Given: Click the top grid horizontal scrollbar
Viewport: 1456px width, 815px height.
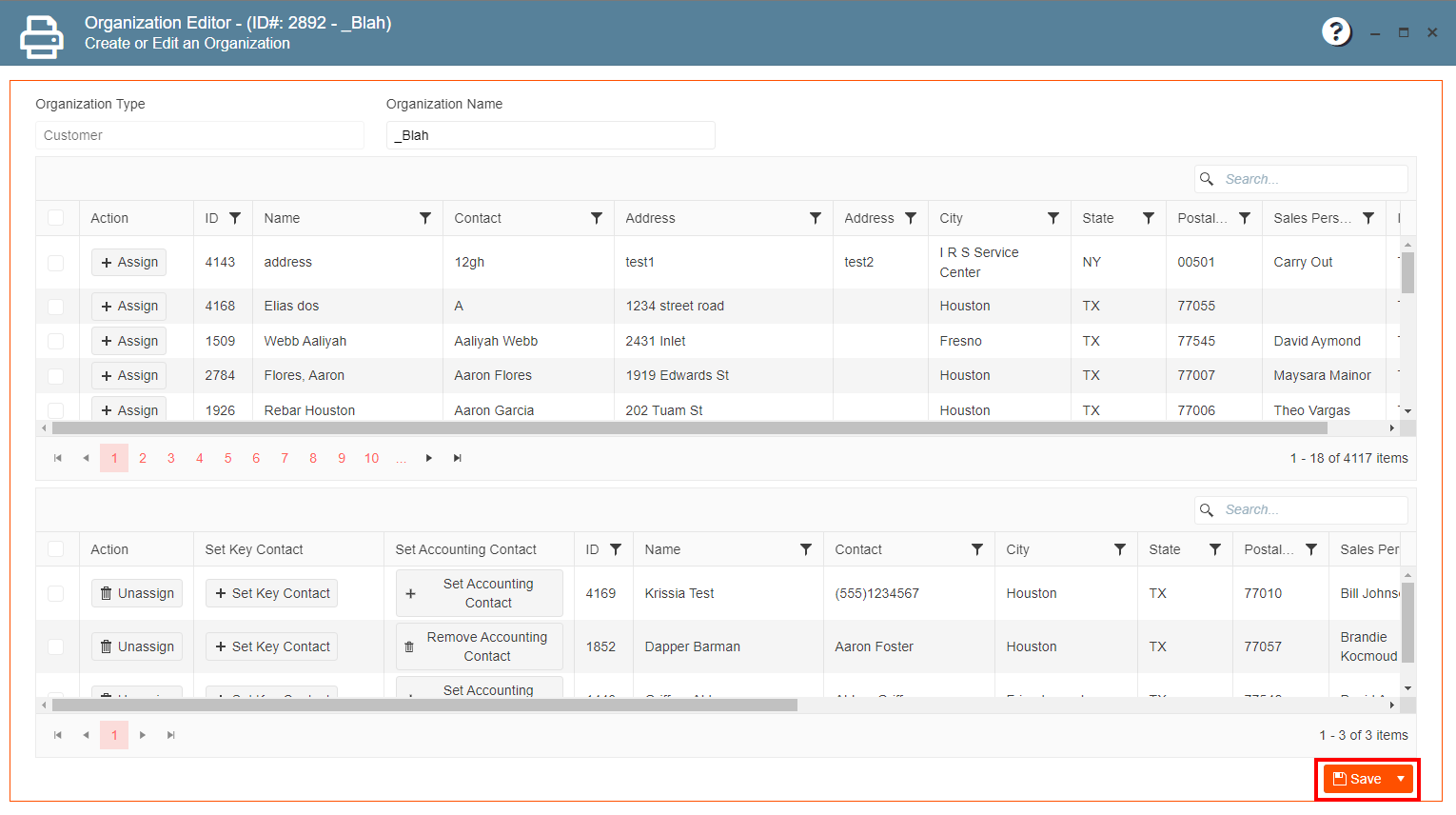Looking at the screenshot, I should click(x=690, y=428).
